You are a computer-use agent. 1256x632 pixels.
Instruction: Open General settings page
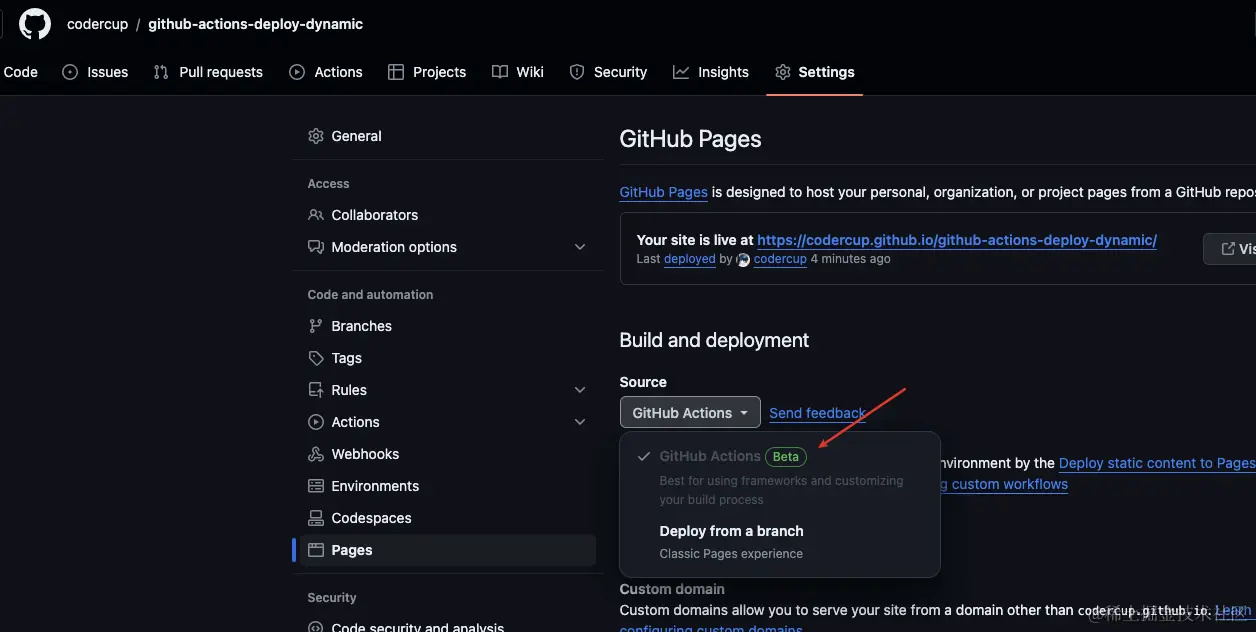[x=448, y=136]
